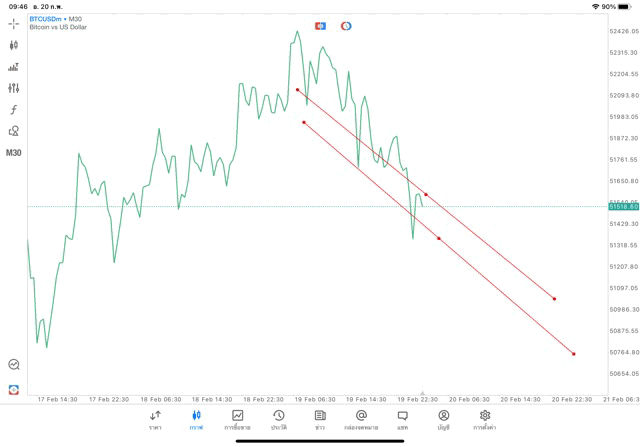Screen dimensions: 640x447
Task: Select the upper red trendline endpoint handle
Action: pyautogui.click(x=297, y=90)
